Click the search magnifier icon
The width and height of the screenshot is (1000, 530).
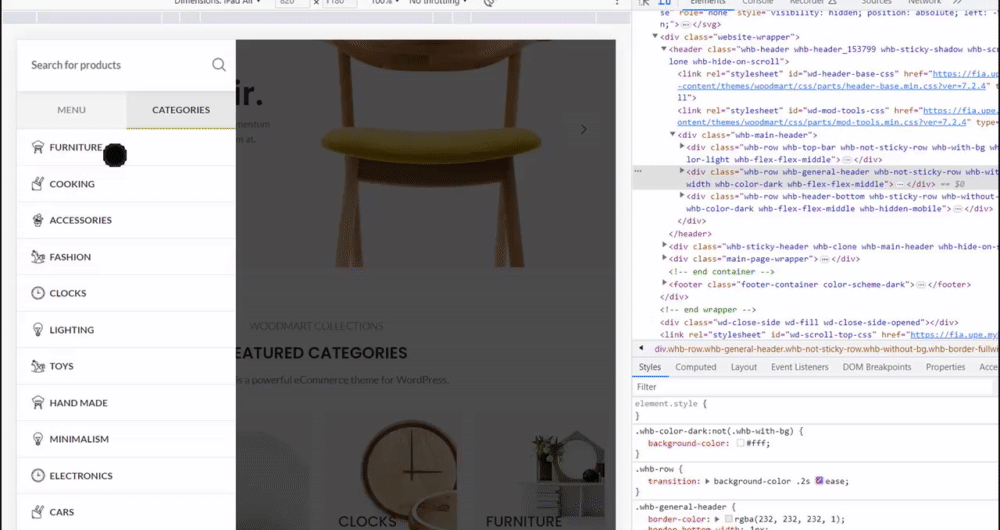pos(219,64)
